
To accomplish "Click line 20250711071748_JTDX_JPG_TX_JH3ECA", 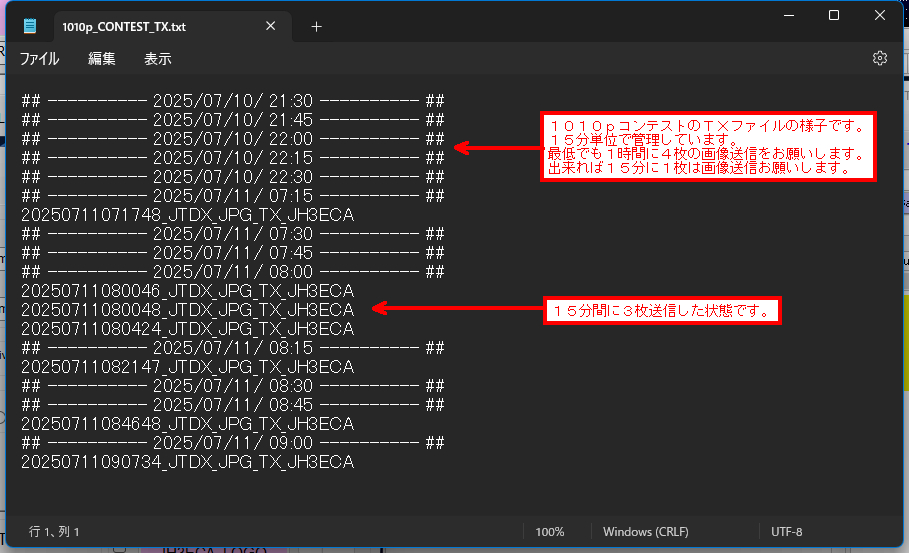I will [187, 215].
